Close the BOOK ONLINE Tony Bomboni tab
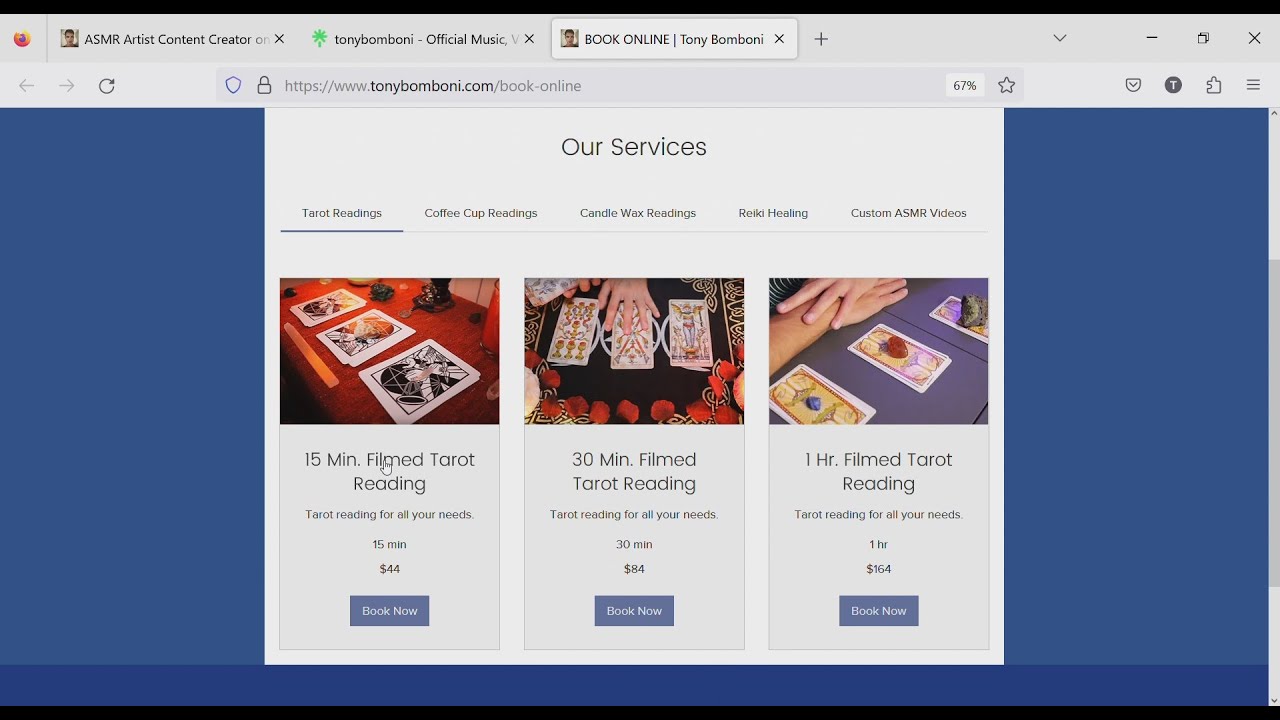This screenshot has height=720, width=1280. click(779, 39)
